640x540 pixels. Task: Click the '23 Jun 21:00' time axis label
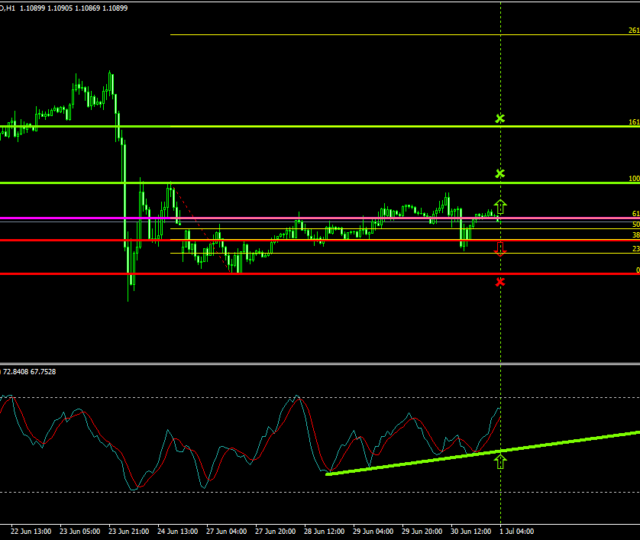tap(130, 530)
